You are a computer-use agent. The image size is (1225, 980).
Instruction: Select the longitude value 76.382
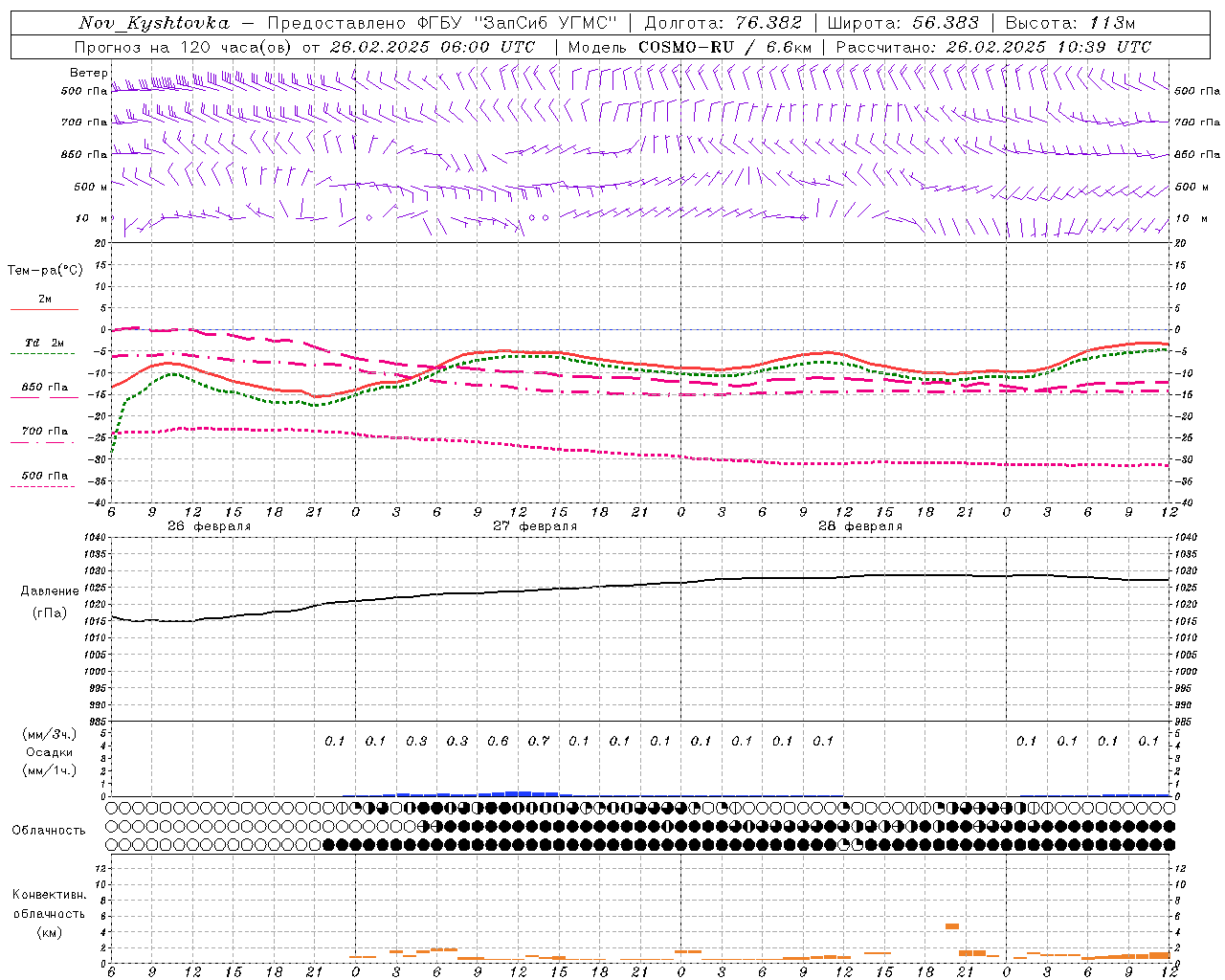769,24
